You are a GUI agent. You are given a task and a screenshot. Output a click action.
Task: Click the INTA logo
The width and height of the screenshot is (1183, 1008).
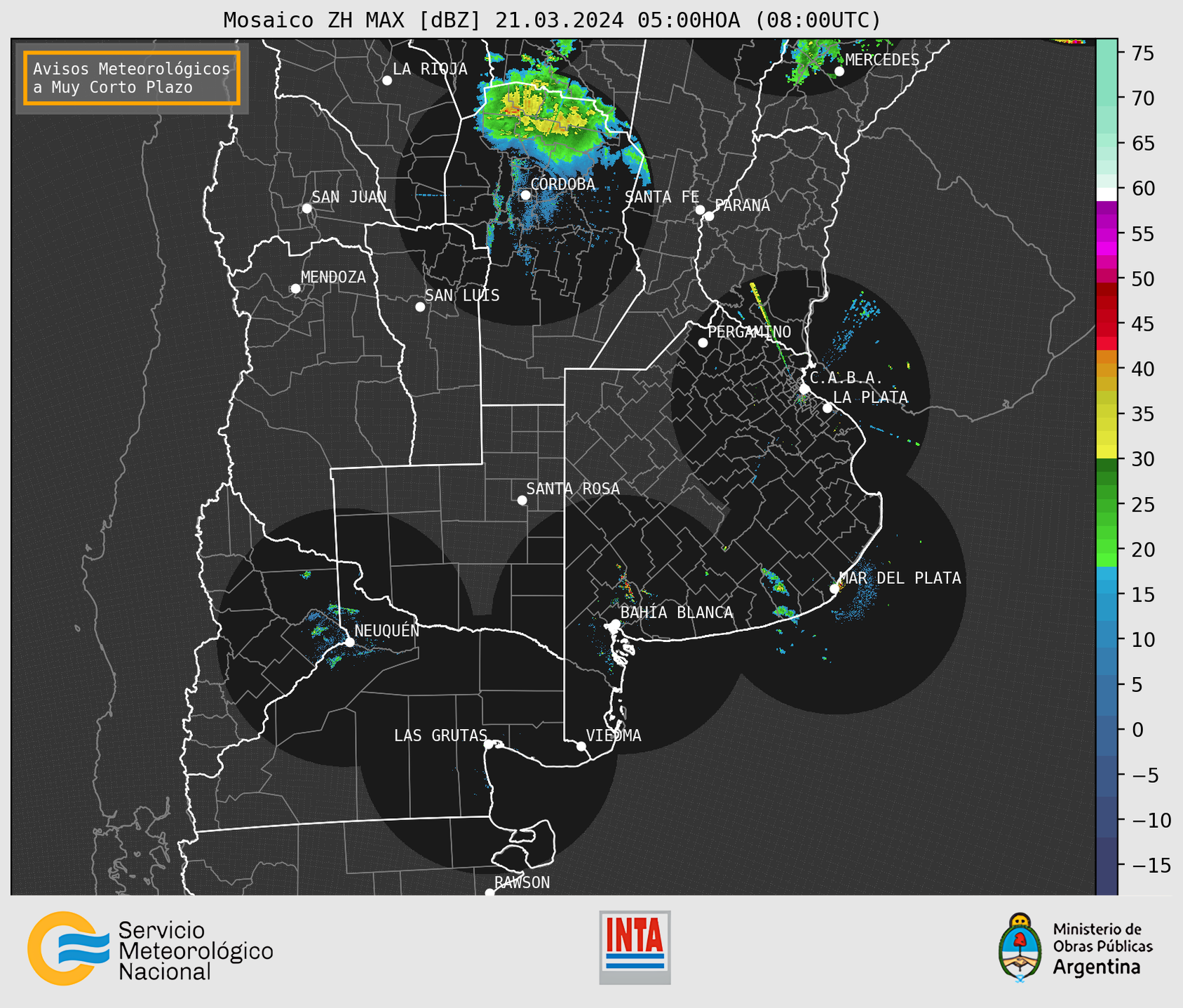(x=635, y=947)
